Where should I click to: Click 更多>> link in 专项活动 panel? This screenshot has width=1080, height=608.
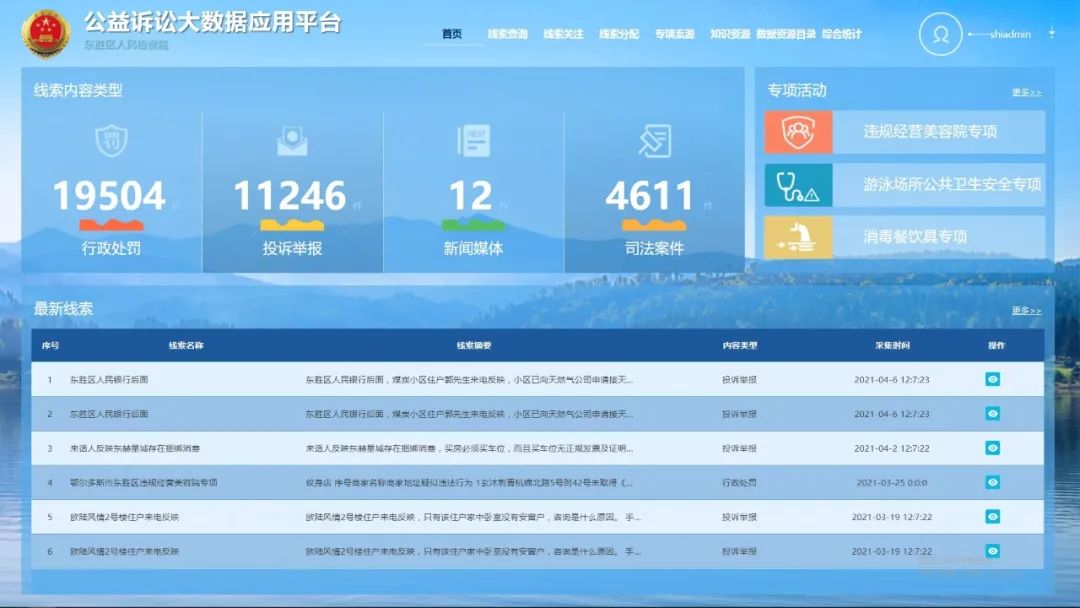1026,92
